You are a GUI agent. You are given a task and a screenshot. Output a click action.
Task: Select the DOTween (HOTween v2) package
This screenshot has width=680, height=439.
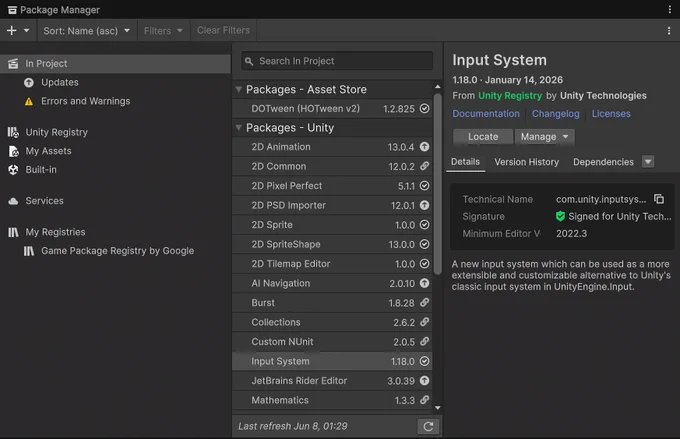(x=332, y=108)
